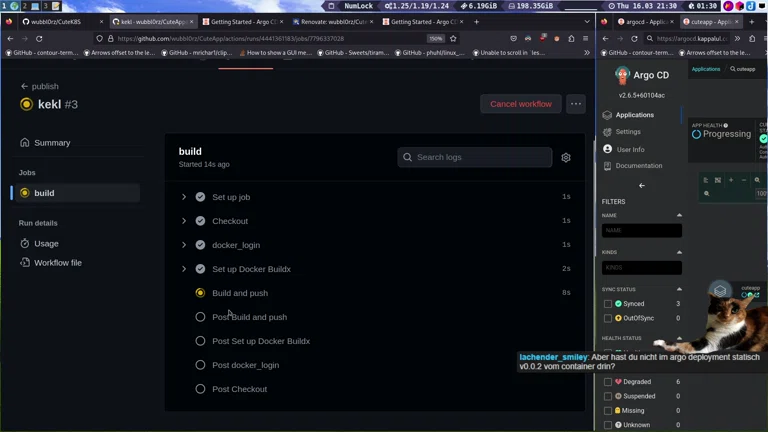
Task: Click the NAME filter input
Action: (x=642, y=230)
